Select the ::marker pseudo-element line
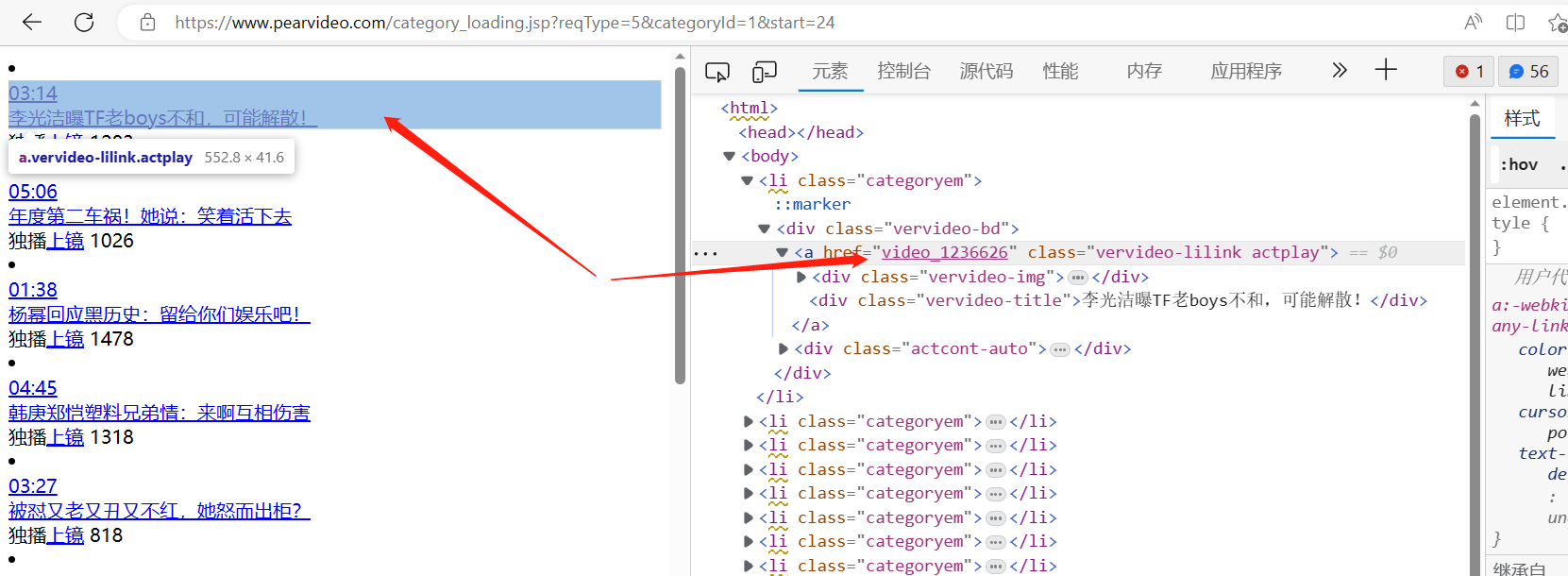Image resolution: width=1568 pixels, height=576 pixels. pyautogui.click(x=813, y=204)
